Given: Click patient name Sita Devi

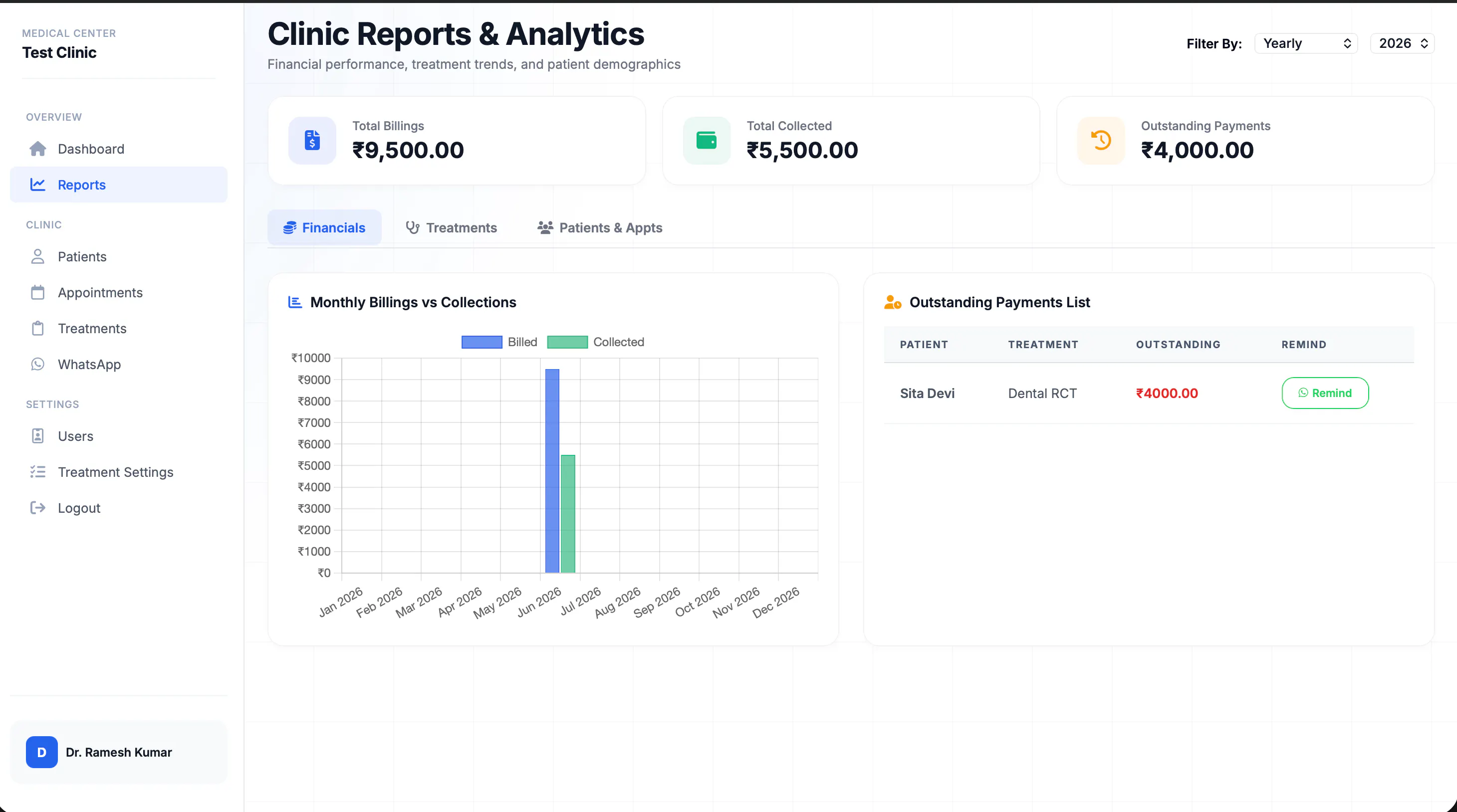Looking at the screenshot, I should pos(927,393).
